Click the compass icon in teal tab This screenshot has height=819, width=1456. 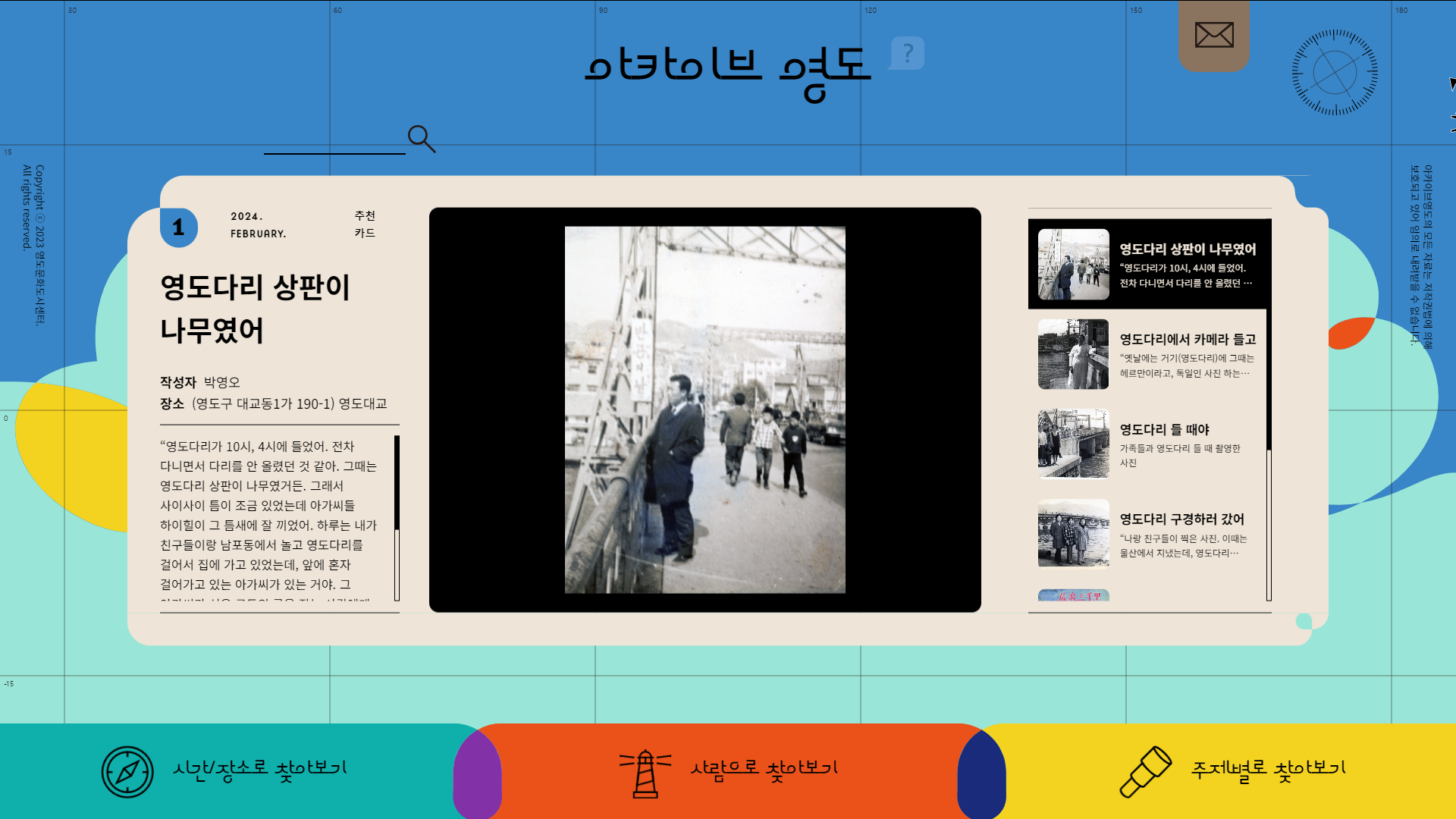point(127,772)
